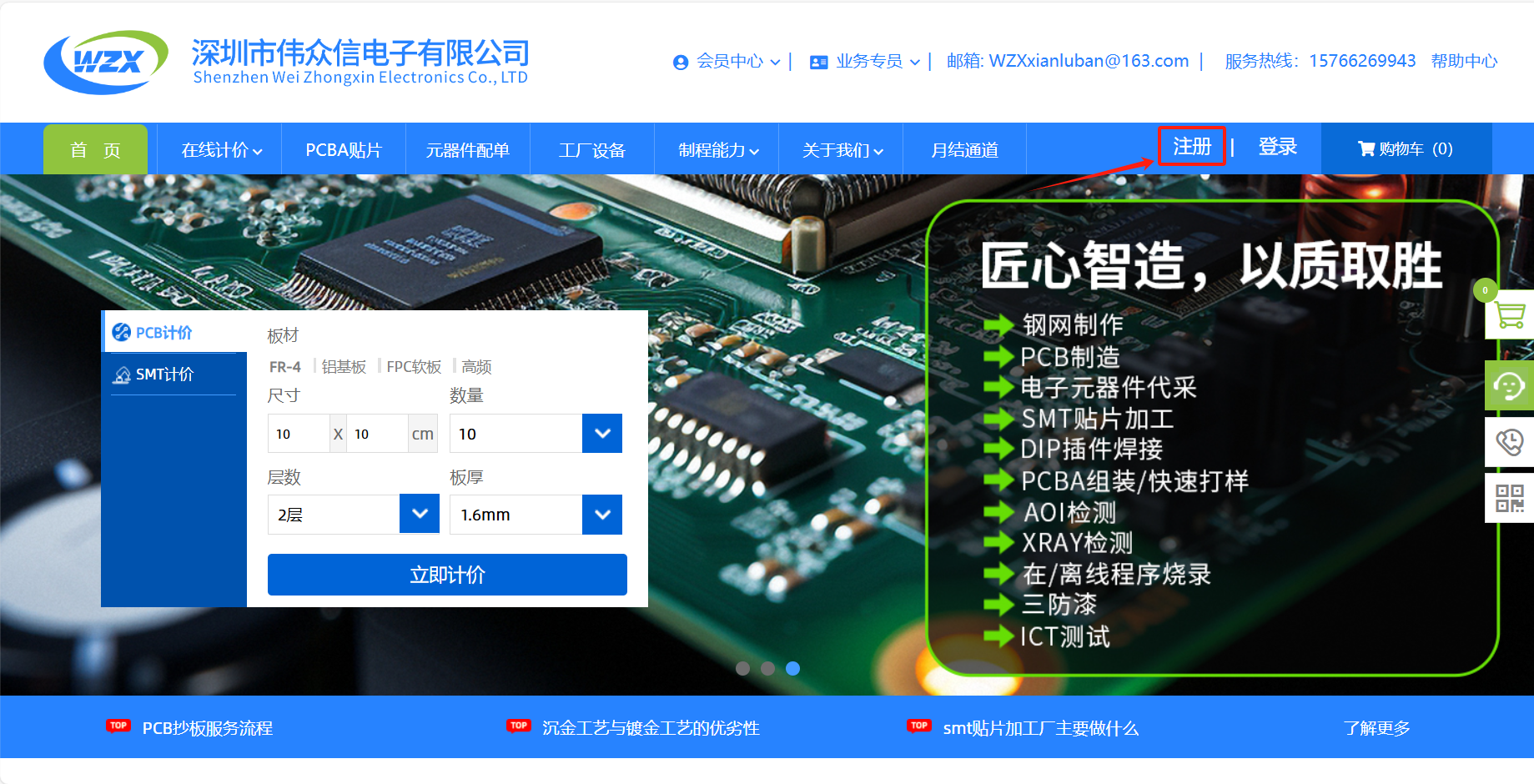Click the 立即计价 quote button
The image size is (1534, 784).
tap(447, 575)
